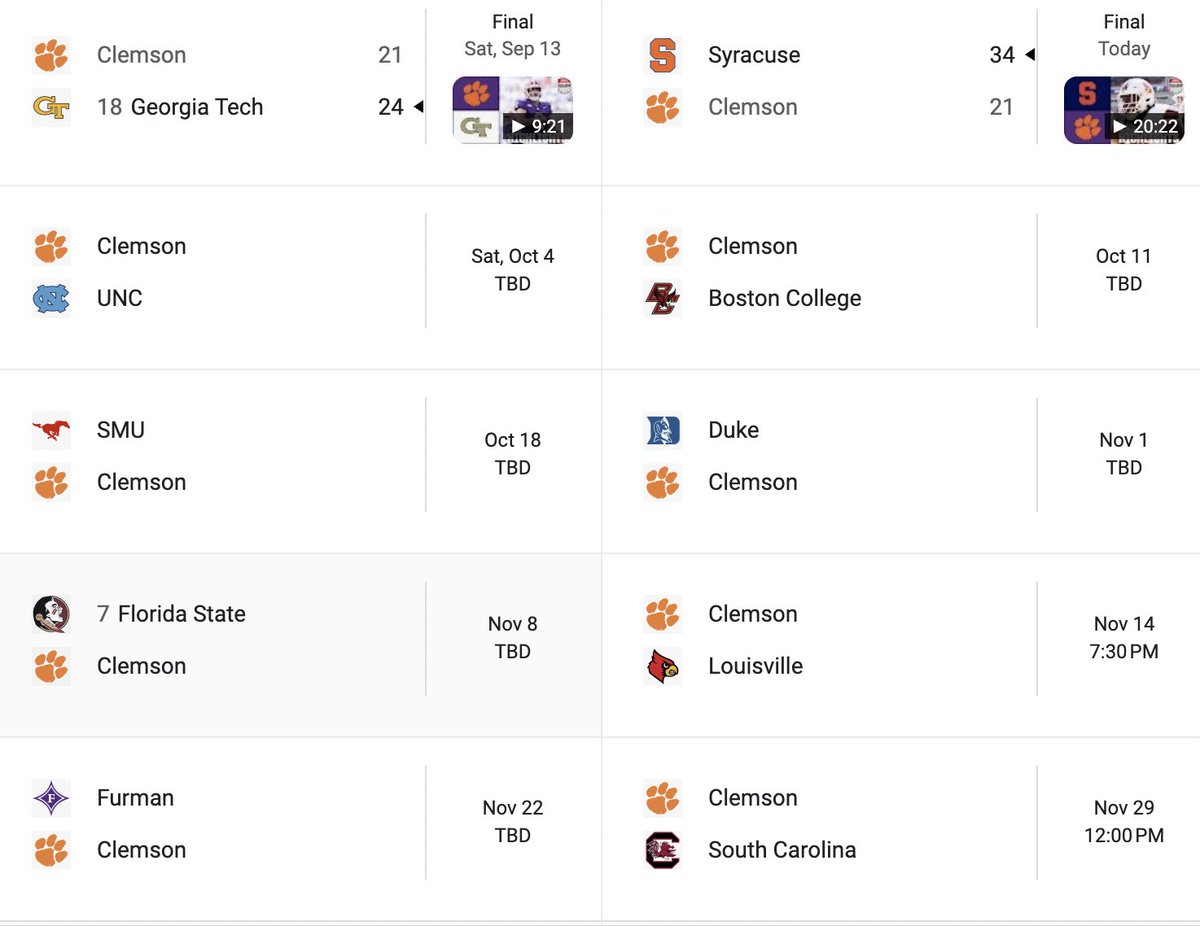Select the Nov 29 12:00 PM game time
Image resolution: width=1200 pixels, height=926 pixels.
1124,822
